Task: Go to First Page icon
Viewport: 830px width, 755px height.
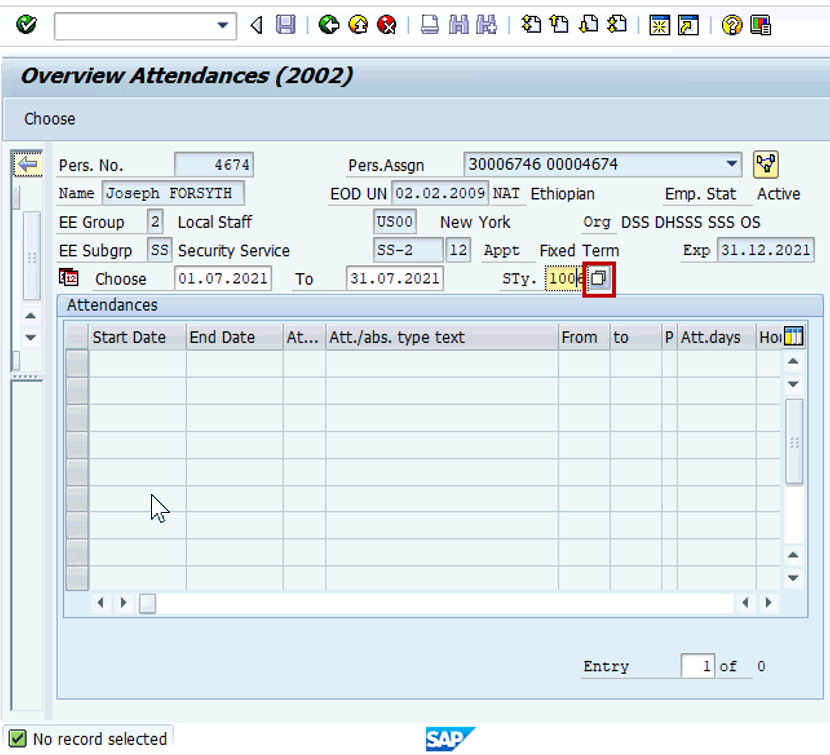Action: (531, 25)
